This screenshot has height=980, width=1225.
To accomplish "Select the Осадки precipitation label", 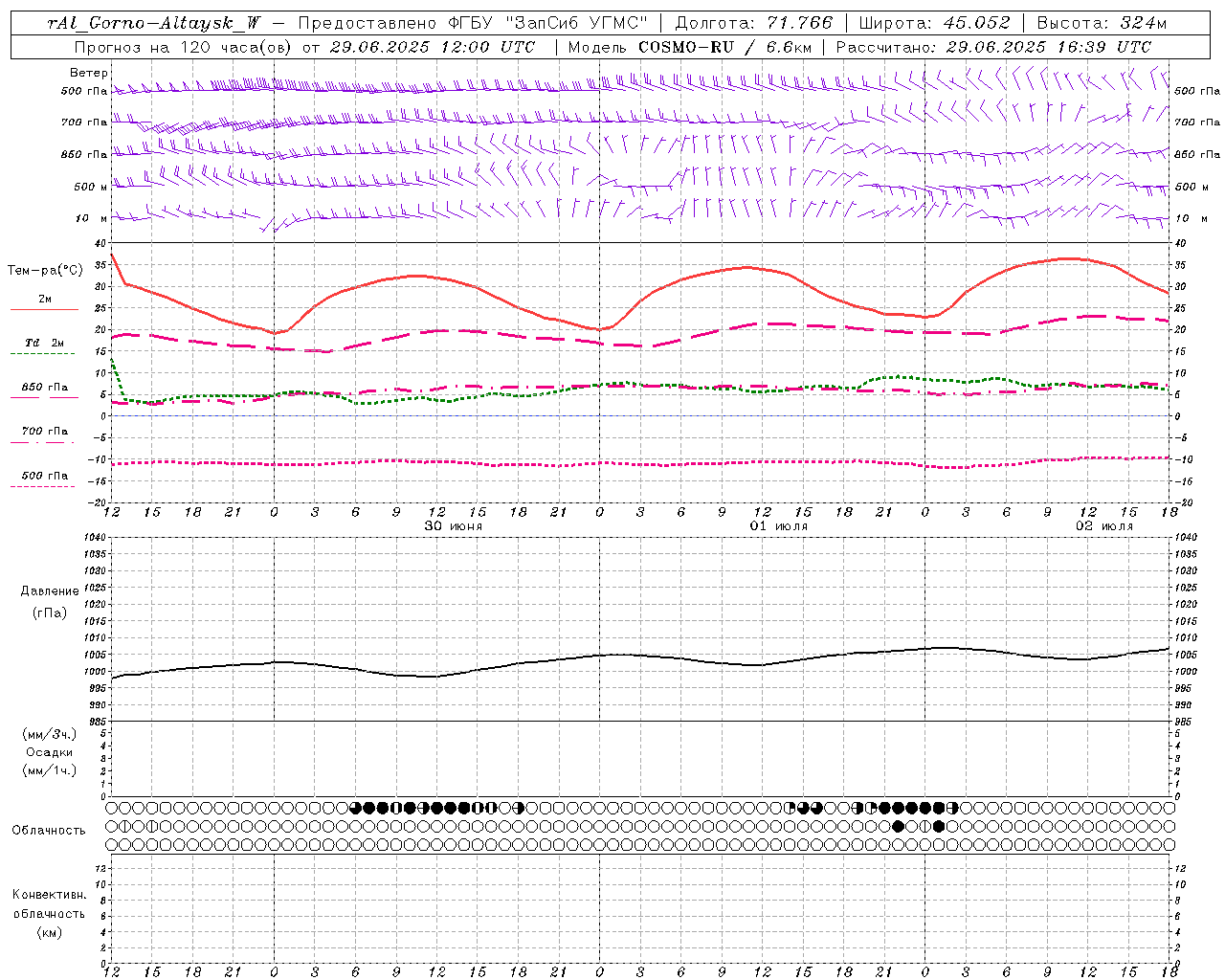I will coord(50,752).
